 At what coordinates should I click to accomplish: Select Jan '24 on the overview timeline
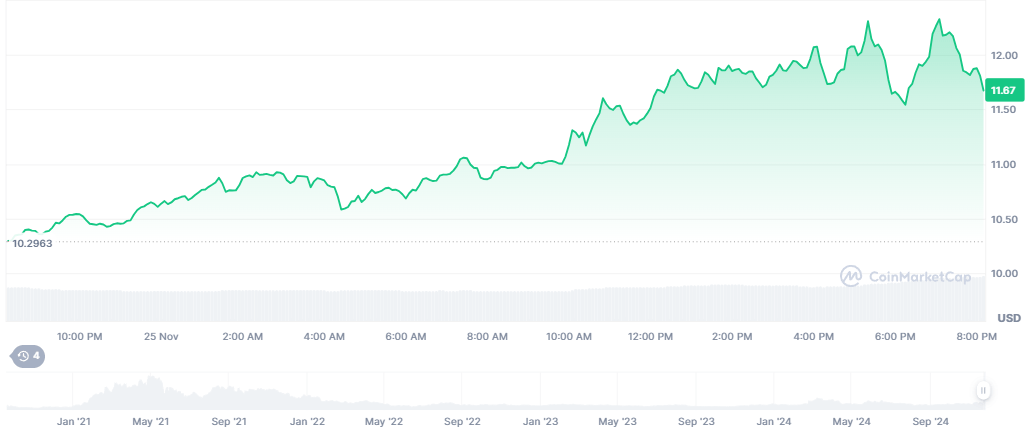[775, 422]
